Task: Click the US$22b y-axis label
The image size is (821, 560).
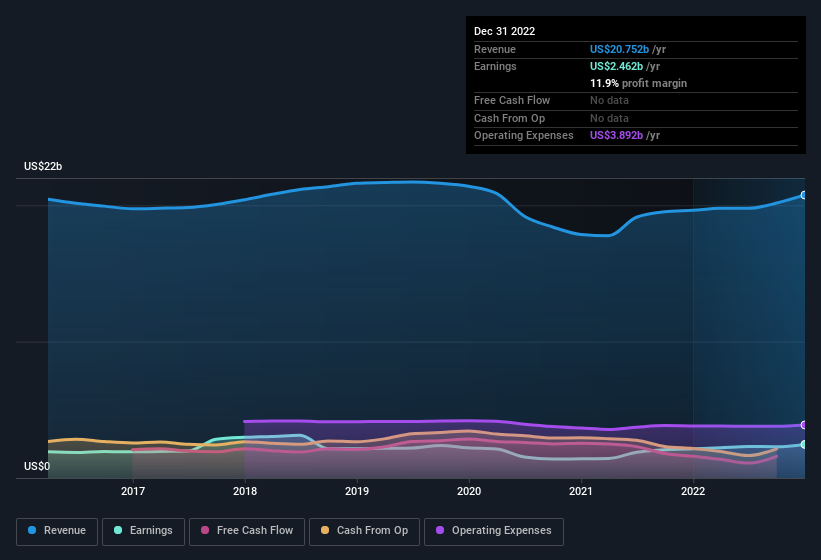Action: tap(43, 166)
